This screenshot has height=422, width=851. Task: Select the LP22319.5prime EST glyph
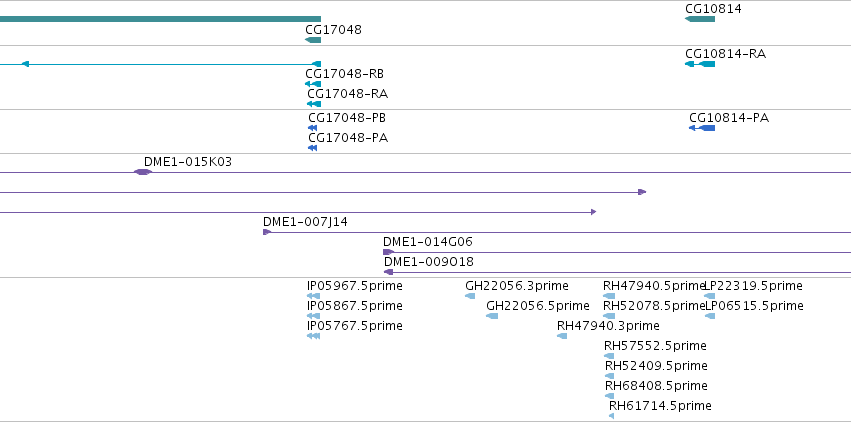710,296
